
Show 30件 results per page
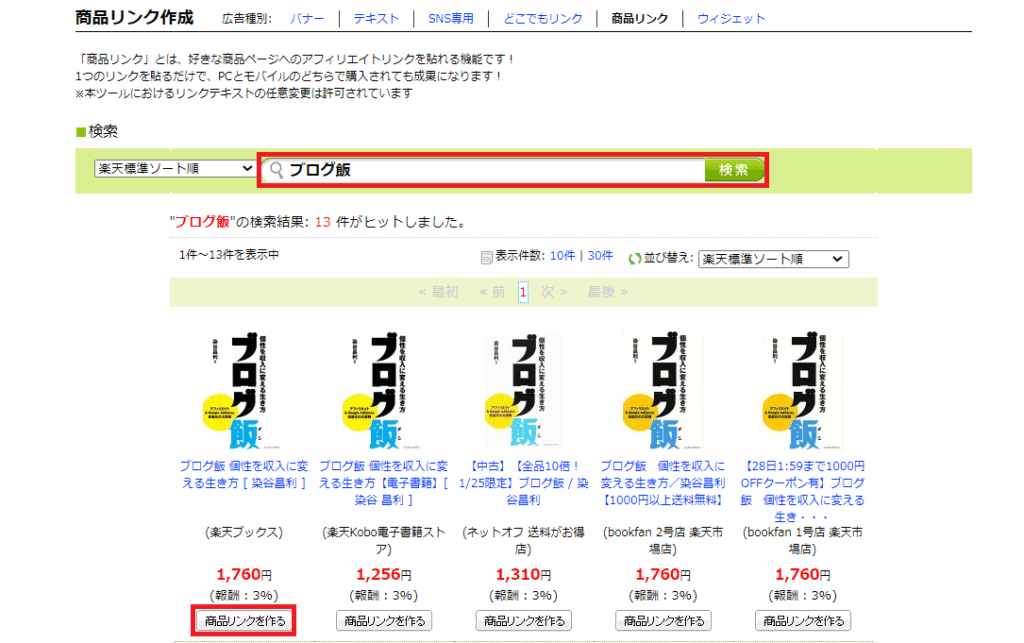pyautogui.click(x=600, y=256)
